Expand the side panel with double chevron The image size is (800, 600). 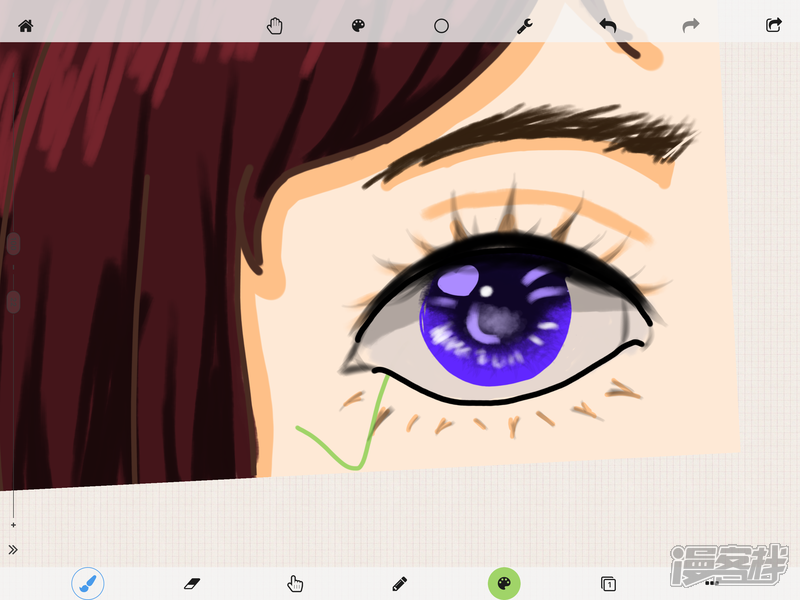point(13,549)
